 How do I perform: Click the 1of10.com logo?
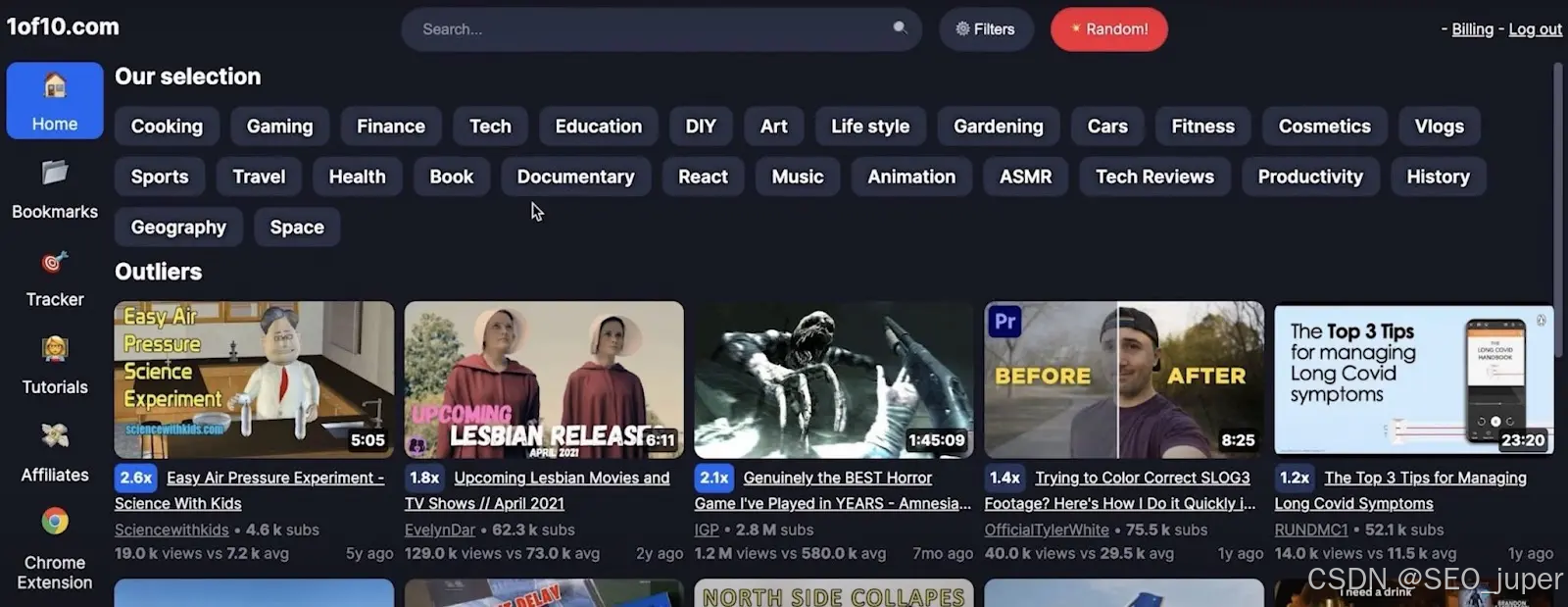[x=63, y=26]
